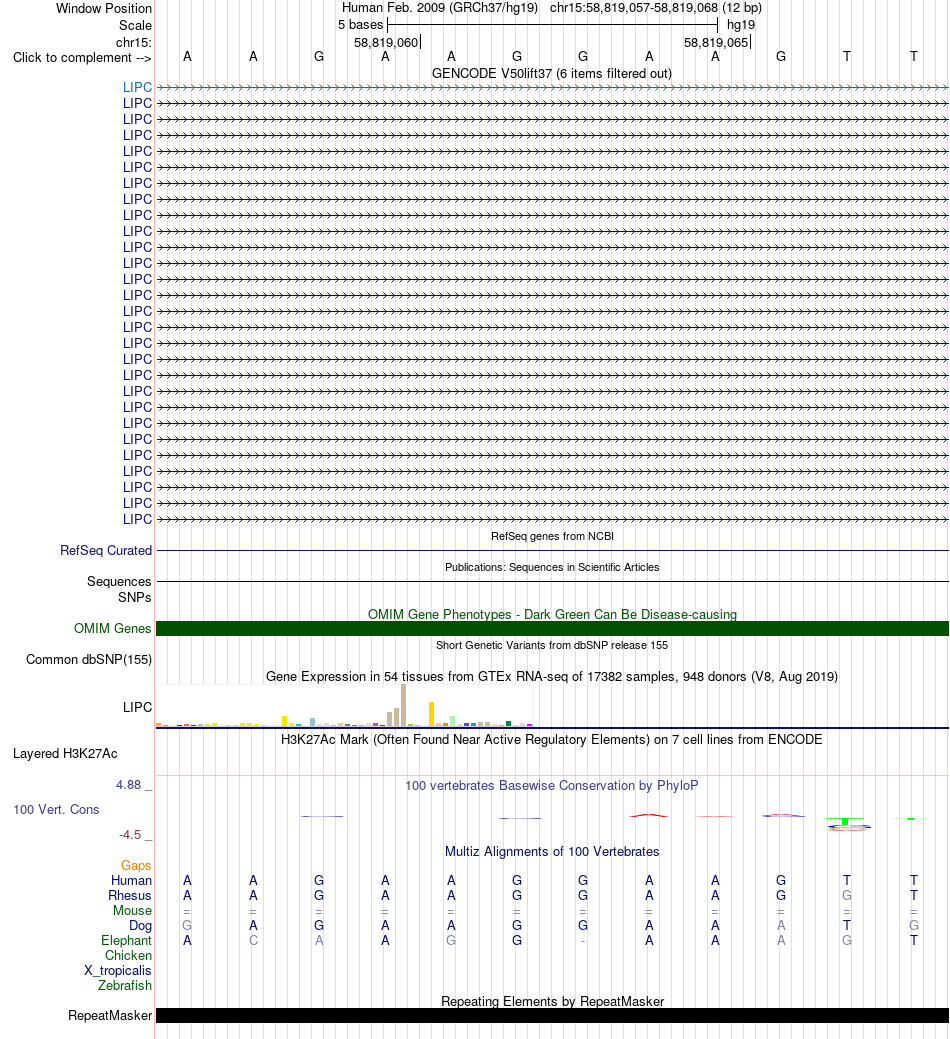
Task: Open 'Multiz Alignments of 100 Vertebrates' title
Action: 552,851
